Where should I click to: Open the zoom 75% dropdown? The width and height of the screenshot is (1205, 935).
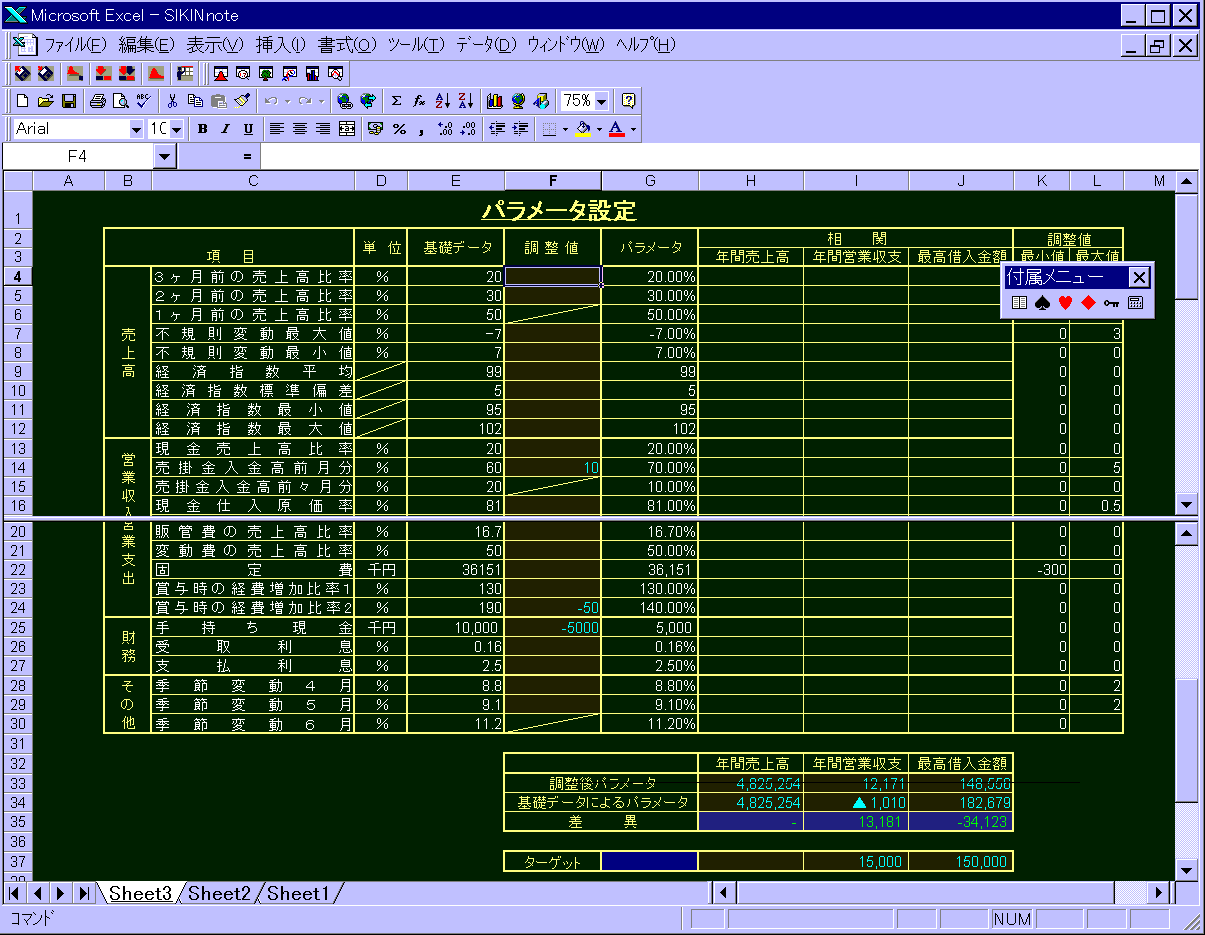(x=601, y=101)
